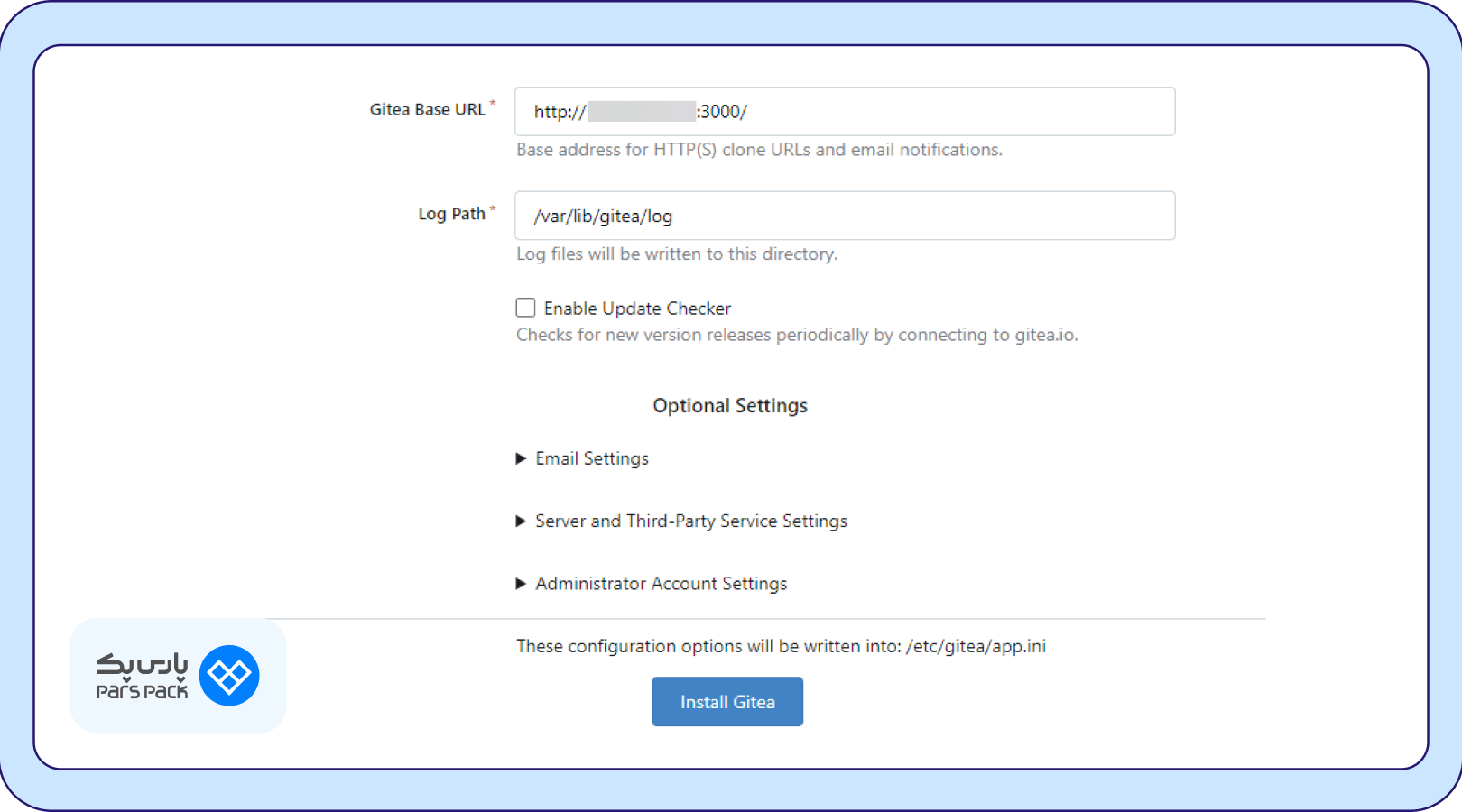This screenshot has width=1462, height=812.
Task: Open the Email Settings section label
Action: pos(592,458)
